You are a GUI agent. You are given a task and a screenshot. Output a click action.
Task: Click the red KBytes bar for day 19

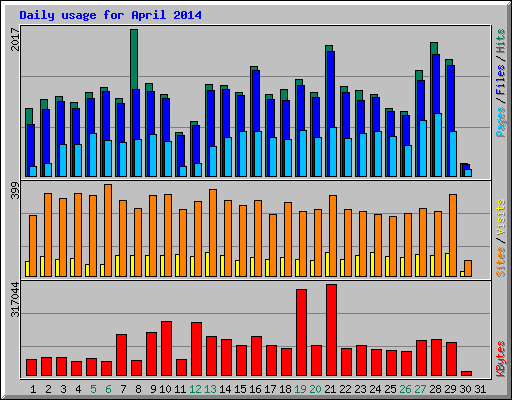[x=301, y=333]
